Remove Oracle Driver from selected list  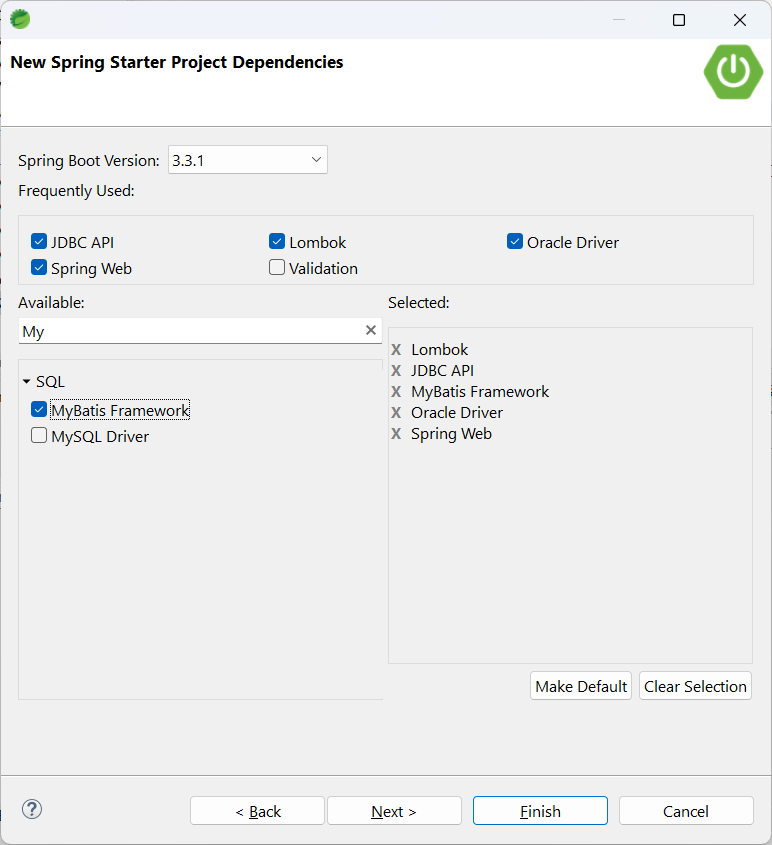(396, 413)
